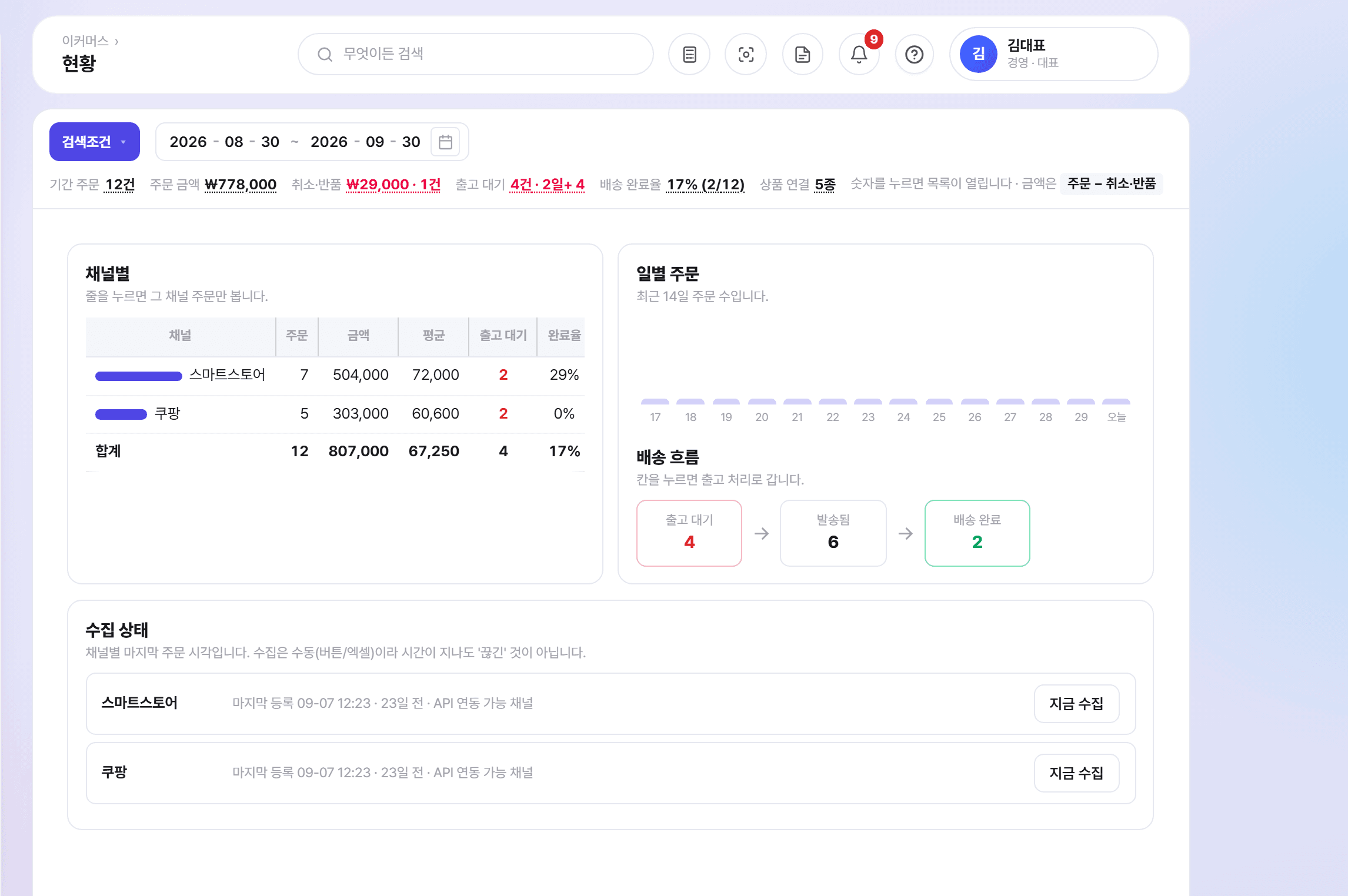This screenshot has height=896, width=1348.
Task: Open the 김대표 user account menu
Action: tap(1053, 54)
